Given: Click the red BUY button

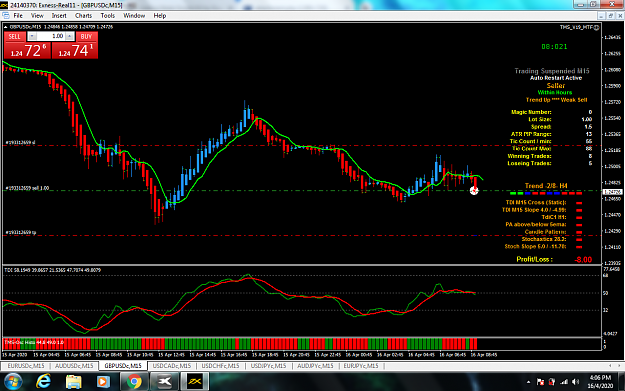Looking at the screenshot, I should [x=86, y=36].
